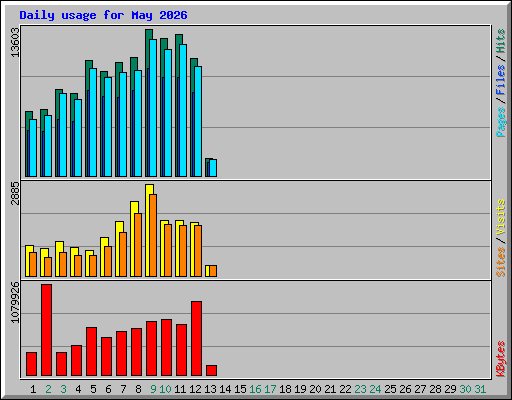
Task: Click the cyan Pages bar for day 9
Action: (x=153, y=108)
